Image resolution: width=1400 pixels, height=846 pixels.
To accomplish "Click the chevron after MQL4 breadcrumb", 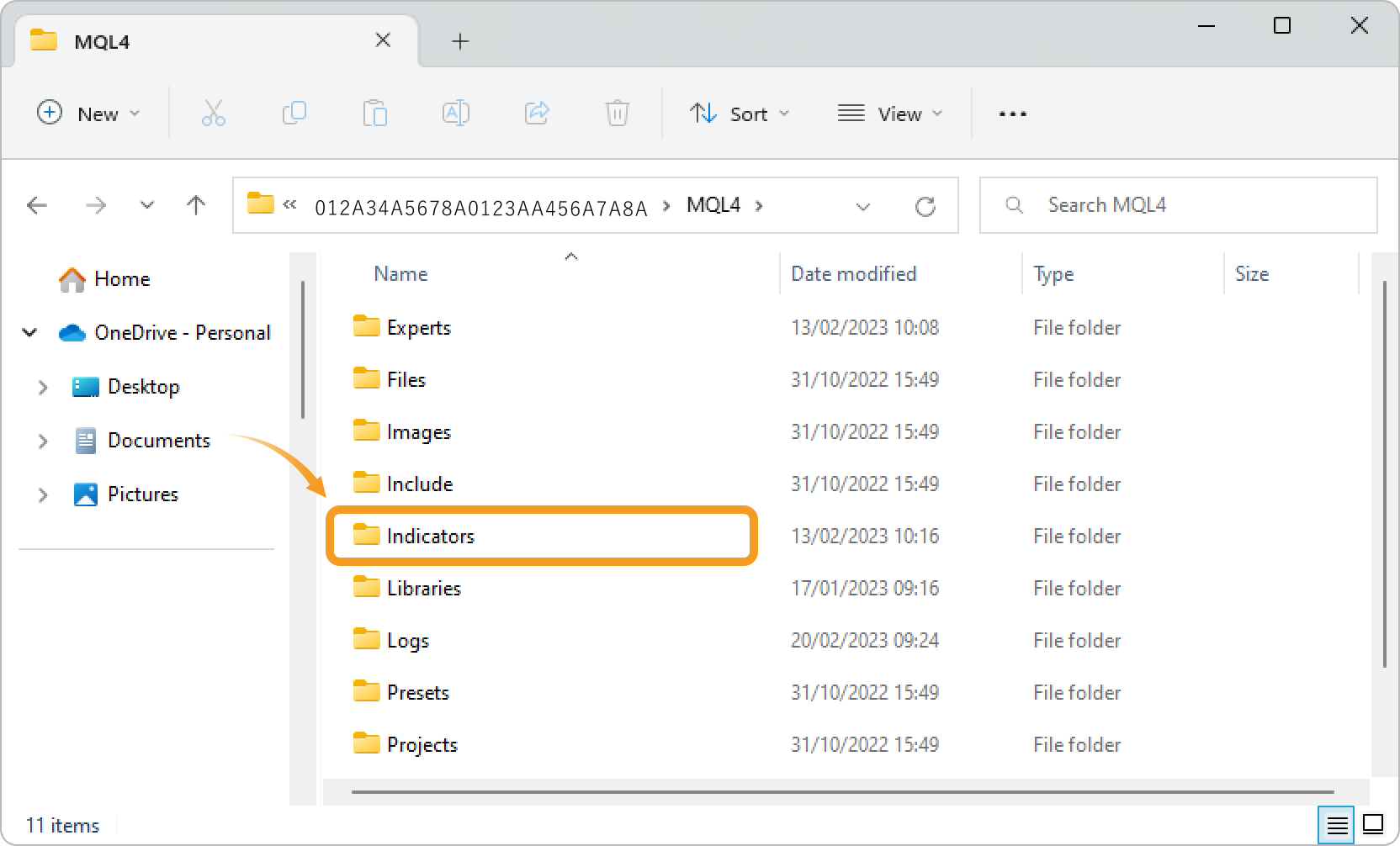I will pos(759,206).
